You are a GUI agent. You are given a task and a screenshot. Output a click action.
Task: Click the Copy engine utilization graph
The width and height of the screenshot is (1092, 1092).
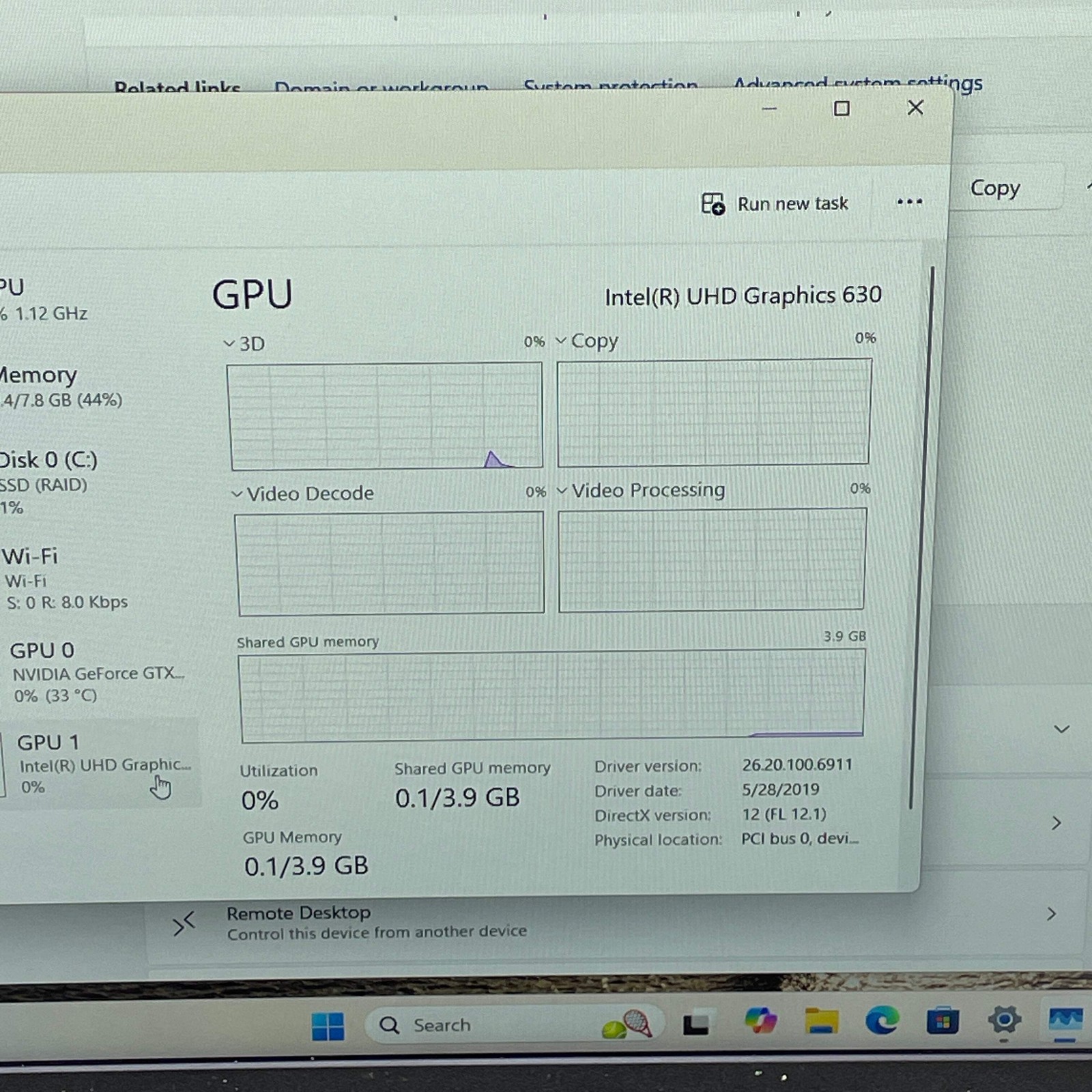pos(714,412)
